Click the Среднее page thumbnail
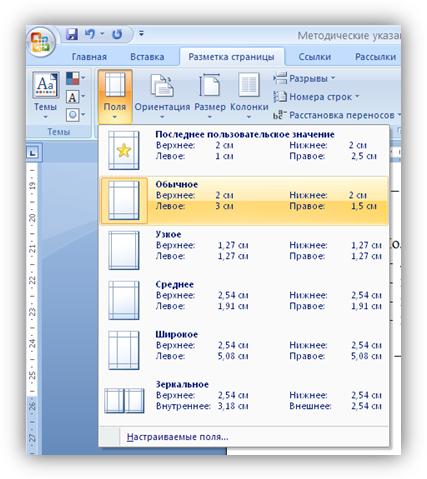The width and height of the screenshot is (427, 479). tap(124, 300)
